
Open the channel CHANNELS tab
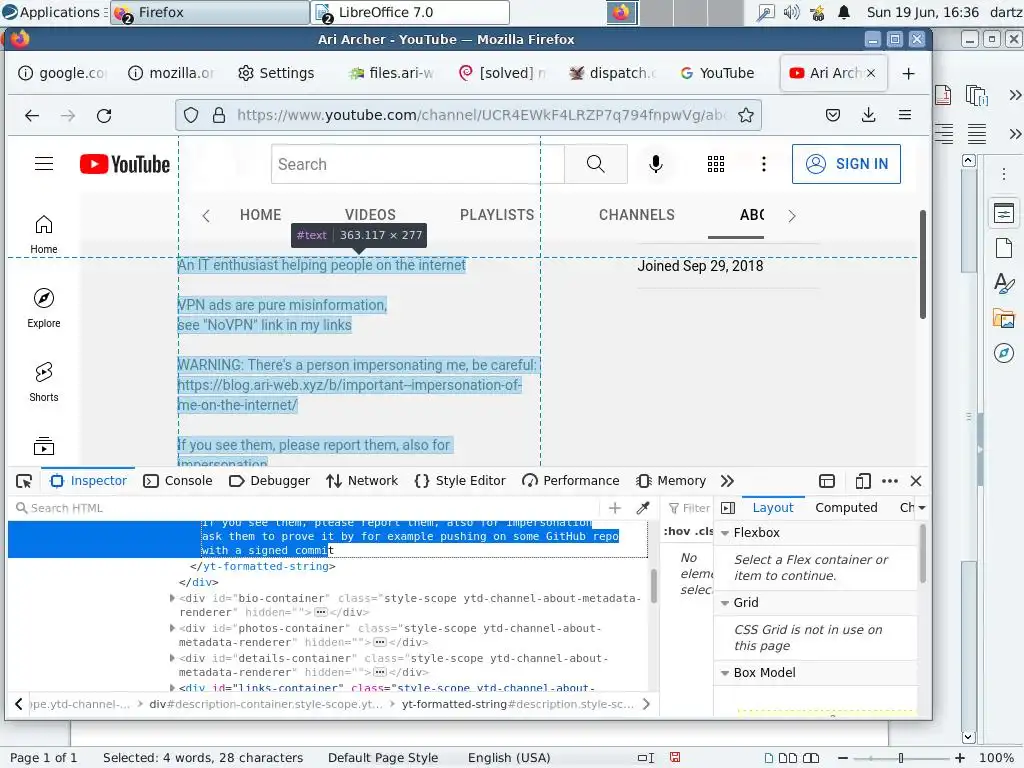click(x=637, y=215)
